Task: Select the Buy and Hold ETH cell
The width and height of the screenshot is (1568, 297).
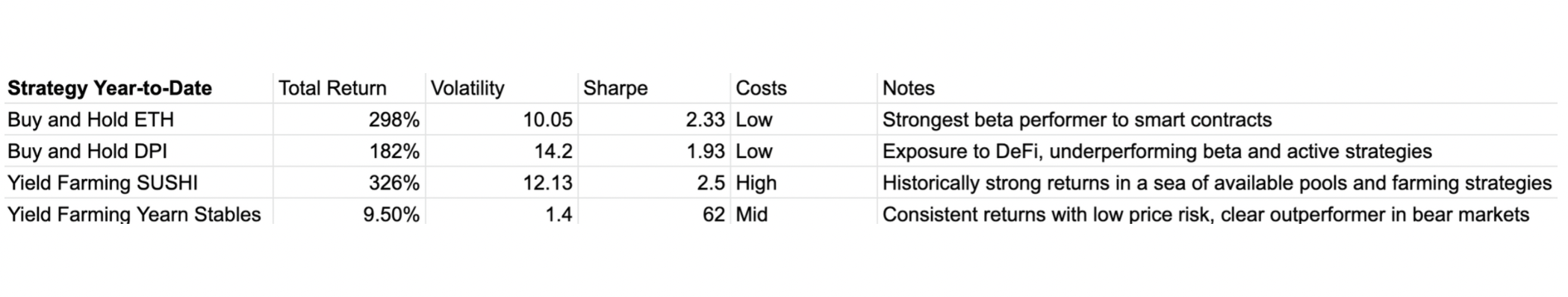Action: click(138, 119)
